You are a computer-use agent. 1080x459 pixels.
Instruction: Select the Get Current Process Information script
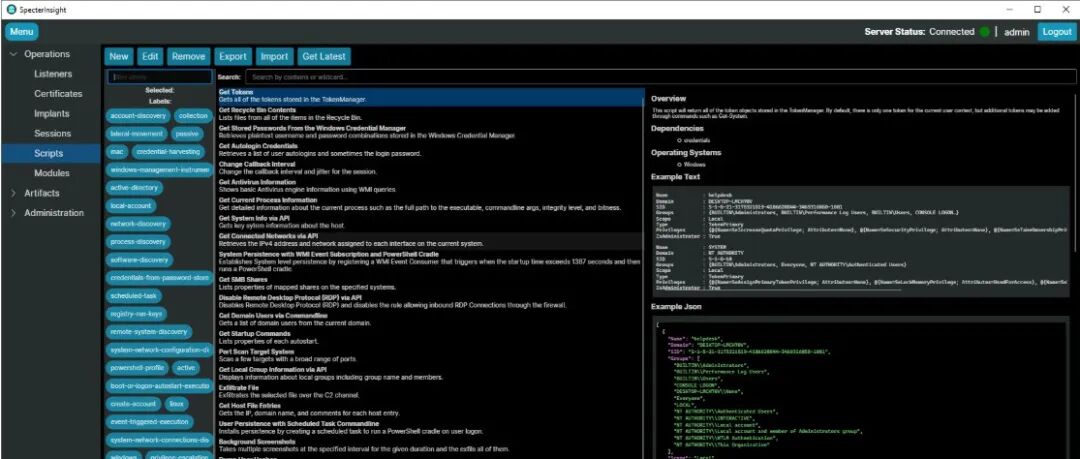[430, 204]
